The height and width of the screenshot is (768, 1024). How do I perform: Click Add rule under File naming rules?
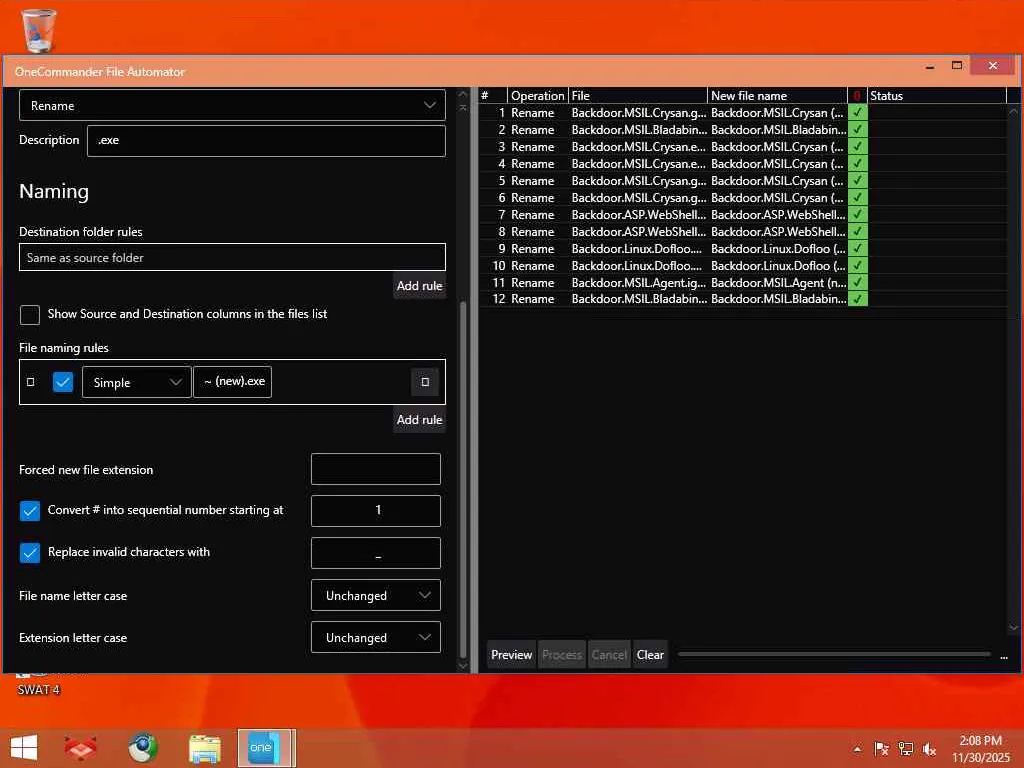click(419, 419)
